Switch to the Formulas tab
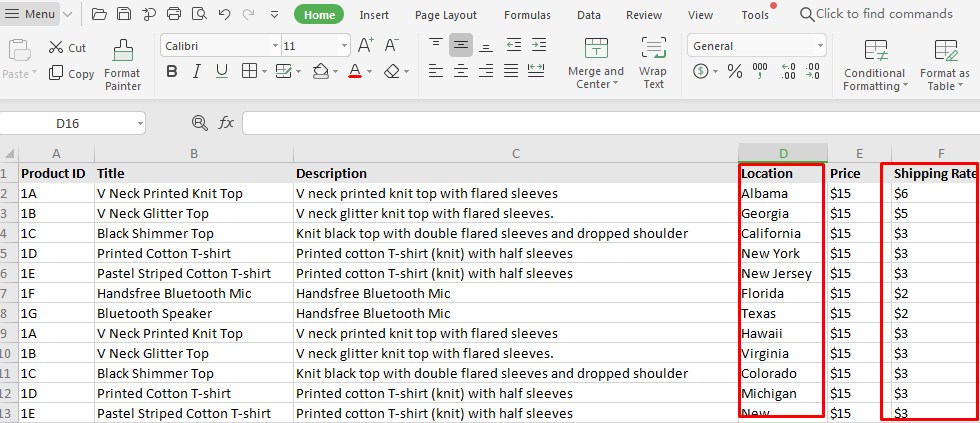980x423 pixels. pos(528,15)
